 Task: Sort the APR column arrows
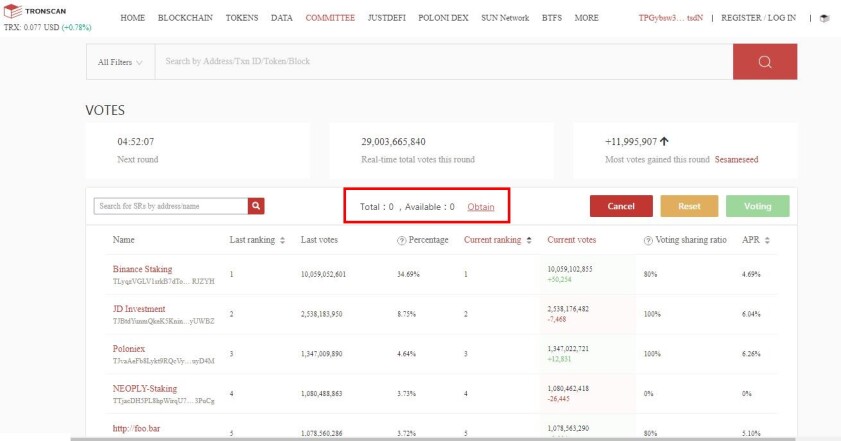767,240
